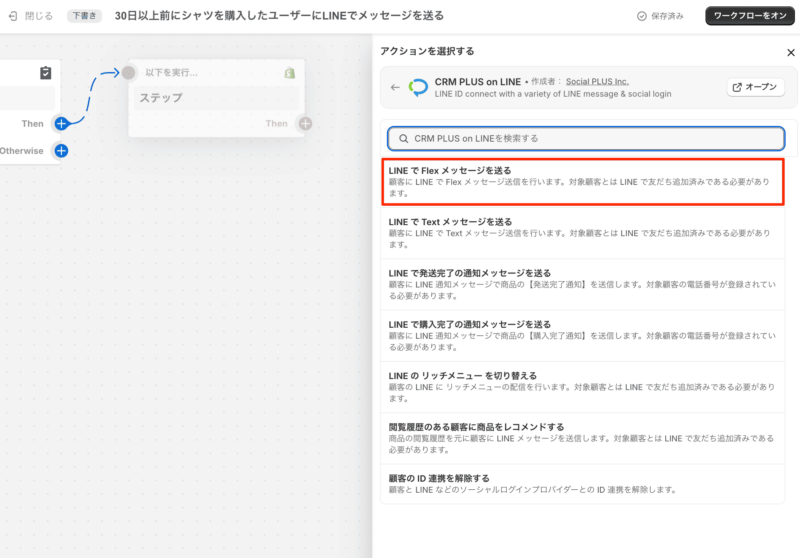Click the CRM PLUS on LINE search field

click(586, 139)
